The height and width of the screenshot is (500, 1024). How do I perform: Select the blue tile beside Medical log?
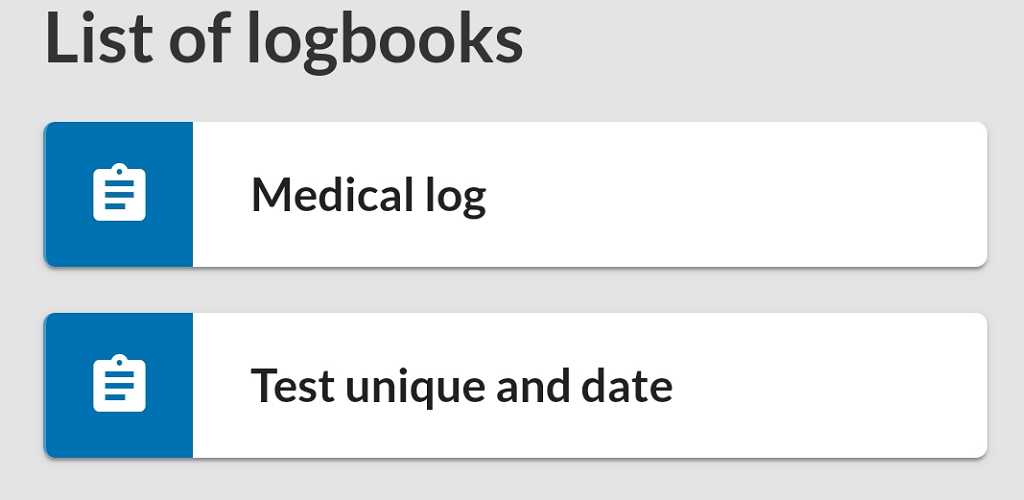tap(118, 195)
